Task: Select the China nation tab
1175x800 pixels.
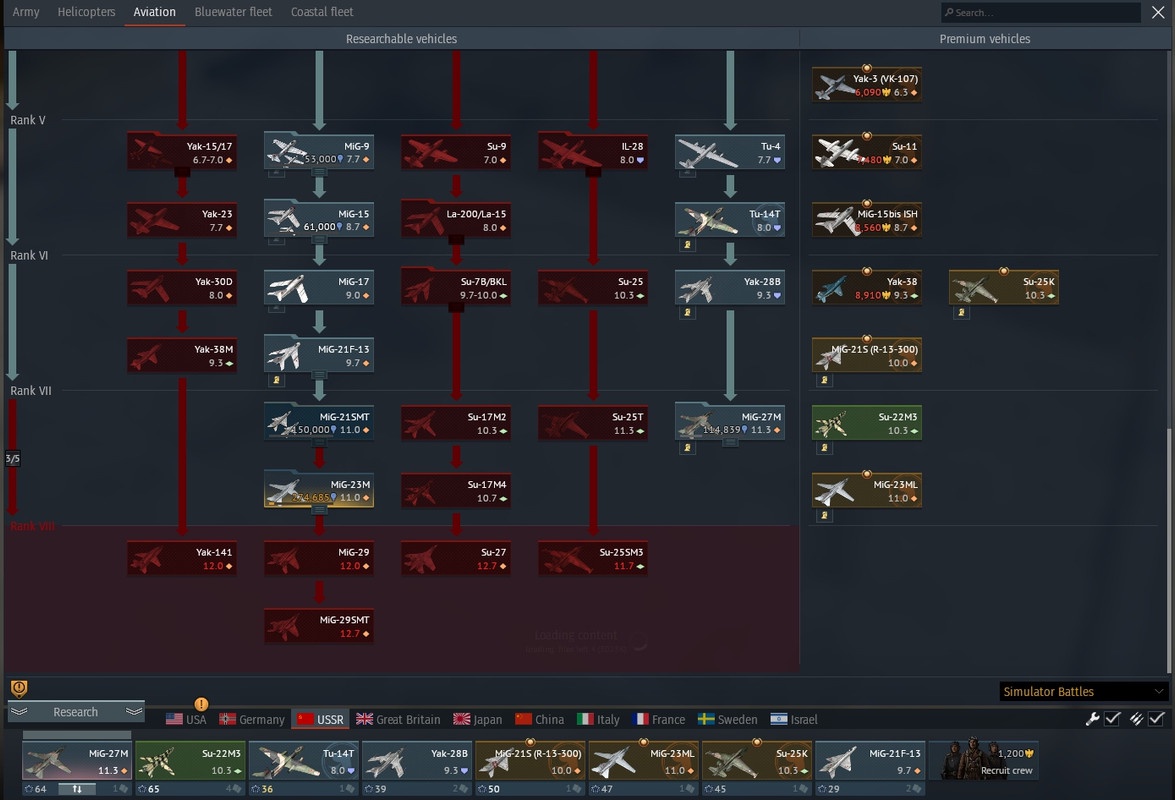Action: 540,719
